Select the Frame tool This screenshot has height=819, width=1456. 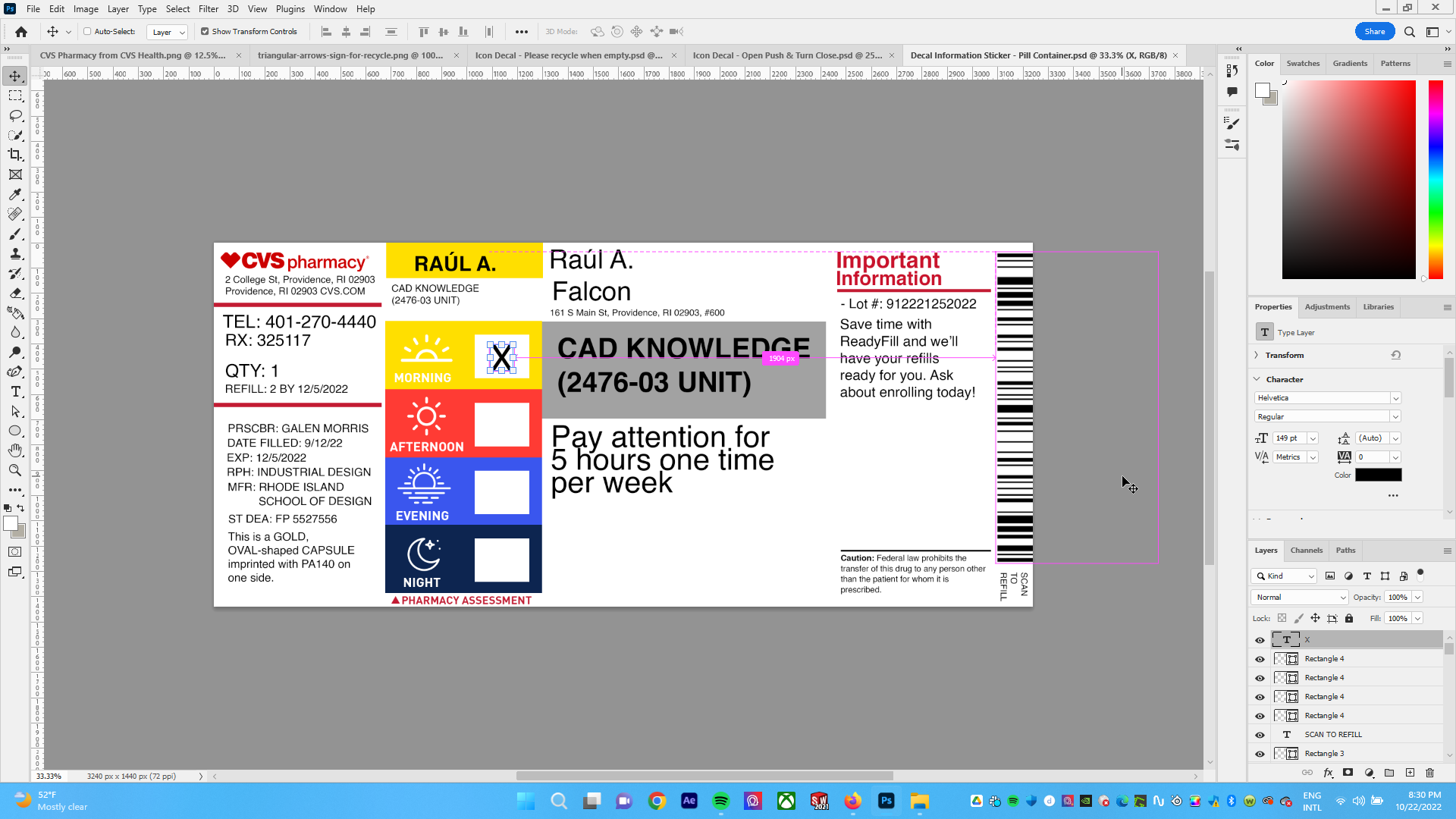point(15,174)
